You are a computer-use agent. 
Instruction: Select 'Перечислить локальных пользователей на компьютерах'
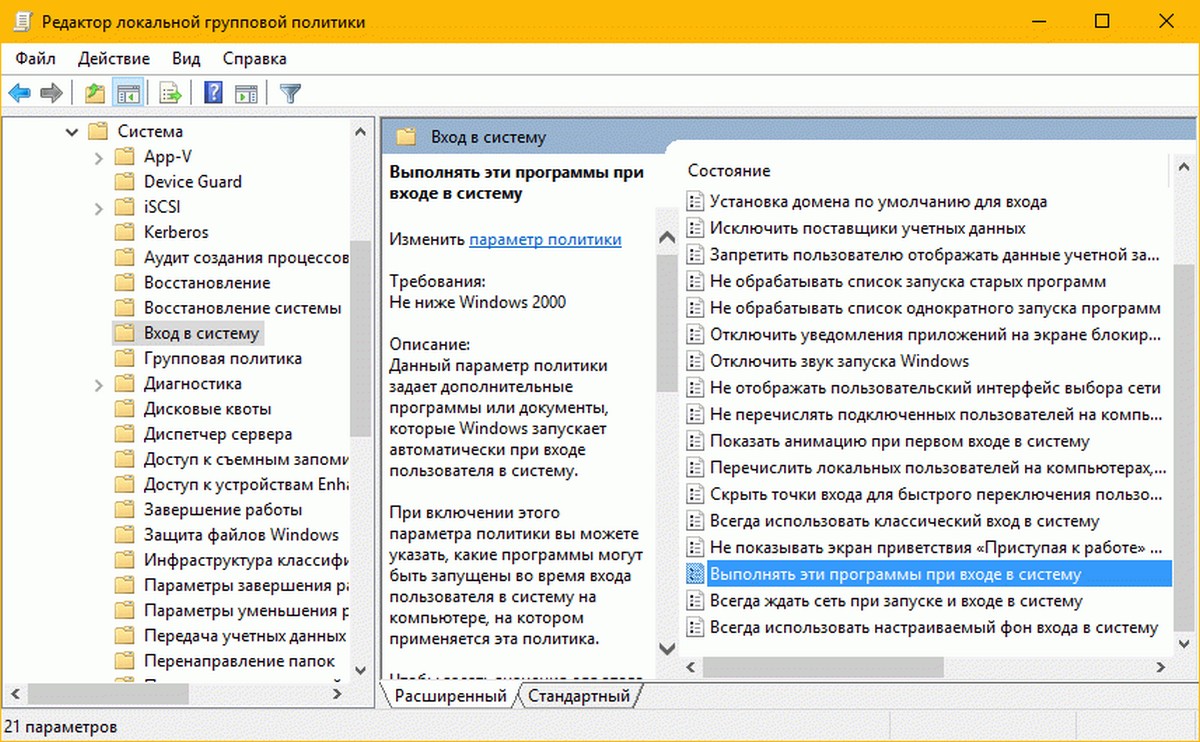pos(937,468)
